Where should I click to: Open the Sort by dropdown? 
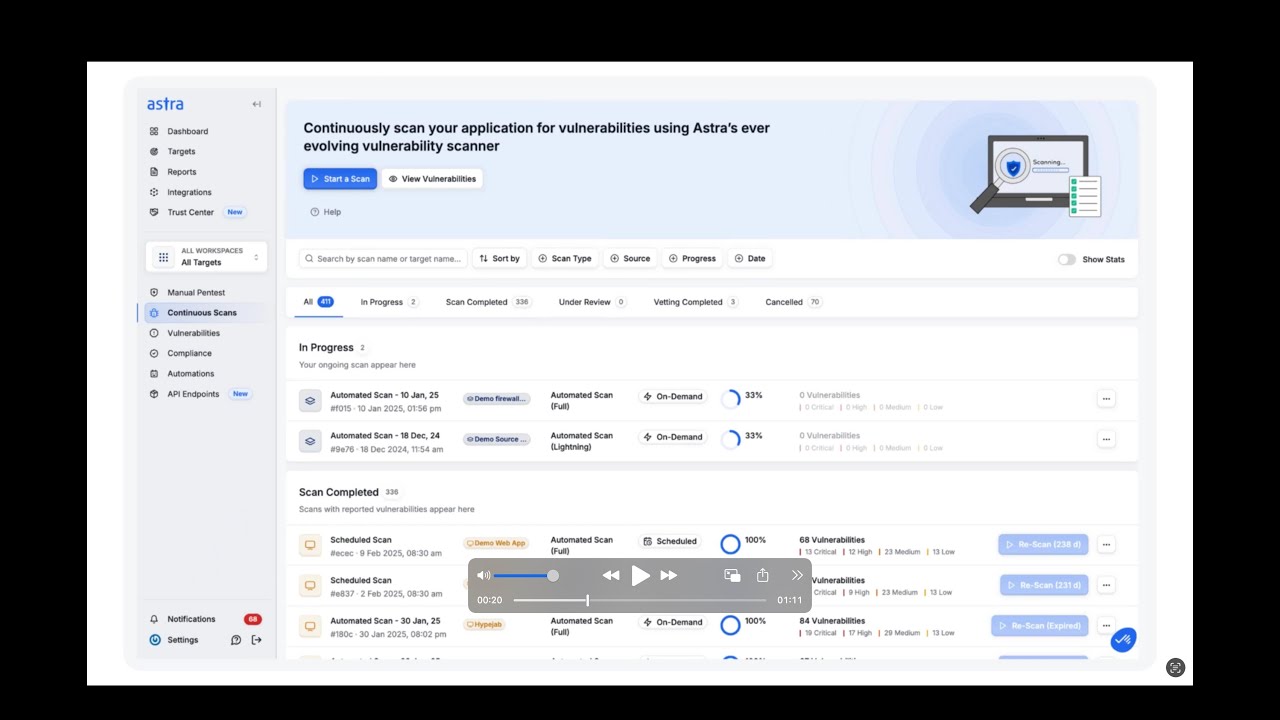pyautogui.click(x=499, y=258)
